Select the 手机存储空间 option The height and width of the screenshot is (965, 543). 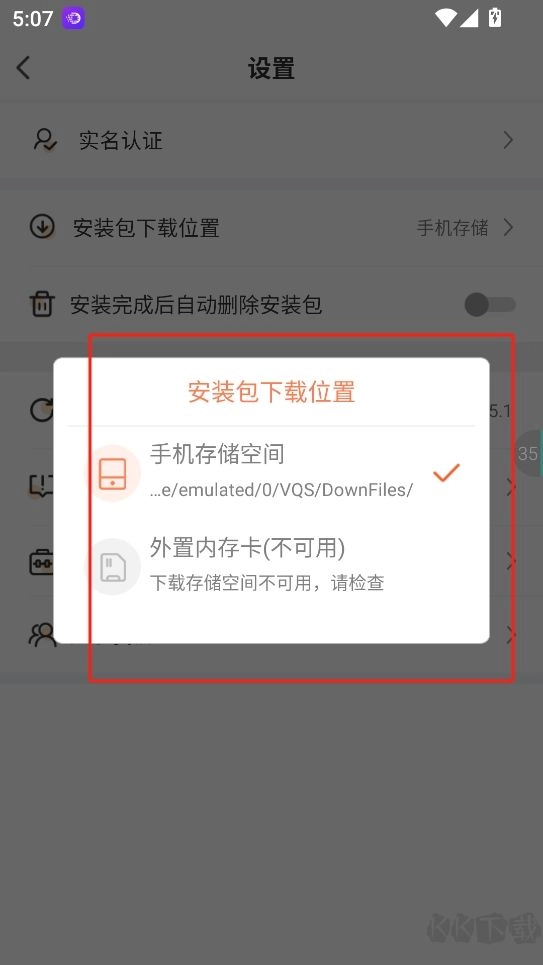pos(271,473)
